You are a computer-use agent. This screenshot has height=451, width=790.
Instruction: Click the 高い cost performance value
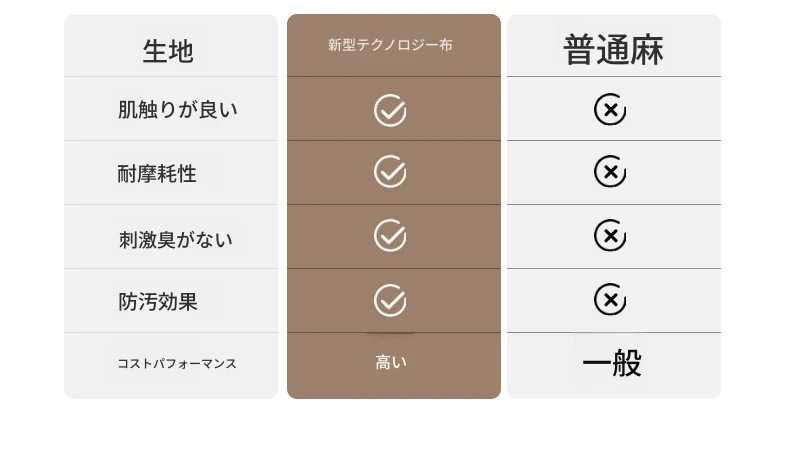pyautogui.click(x=390, y=362)
